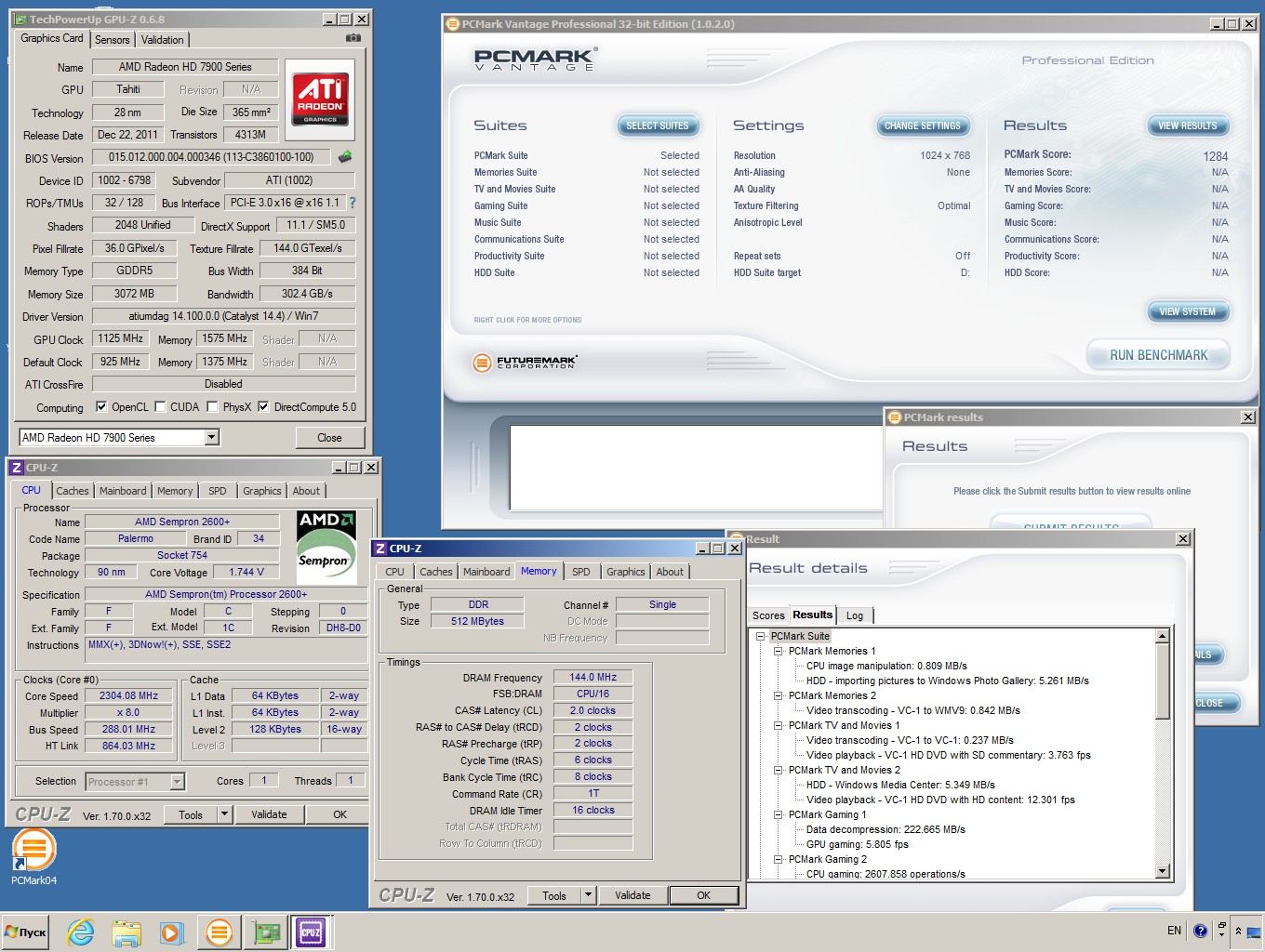This screenshot has height=952, width=1265.
Task: Switch to PCMark Vantage taskbar icon
Action: (x=220, y=932)
